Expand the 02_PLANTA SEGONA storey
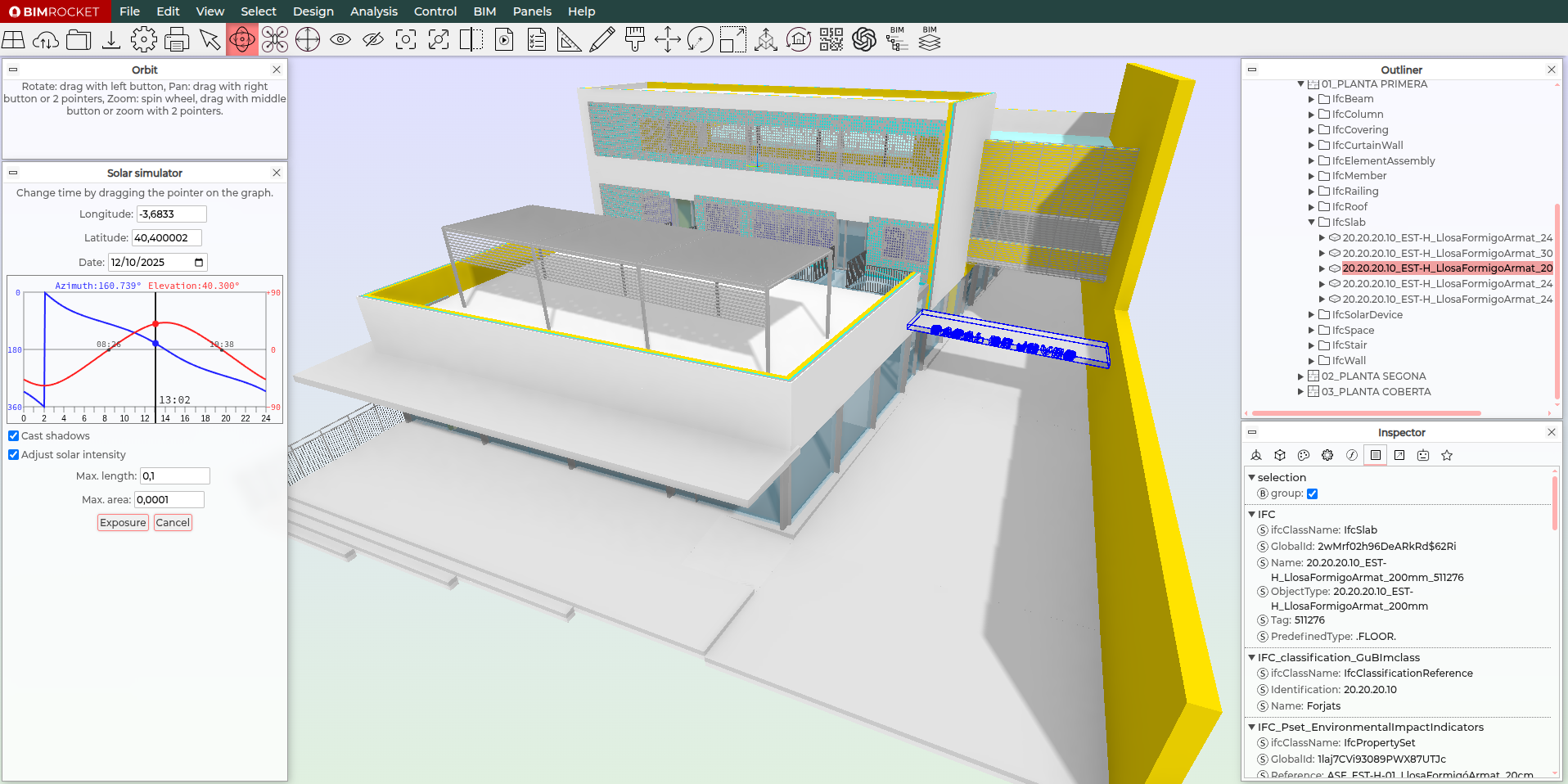Image resolution: width=1568 pixels, height=784 pixels. click(x=1300, y=376)
